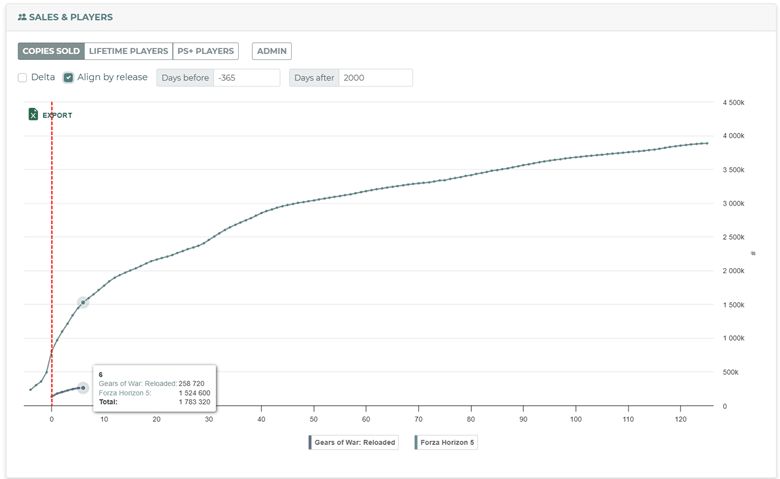Viewport: 780px width, 479px height.
Task: Click the EXPORT link text
Action: tap(57, 115)
